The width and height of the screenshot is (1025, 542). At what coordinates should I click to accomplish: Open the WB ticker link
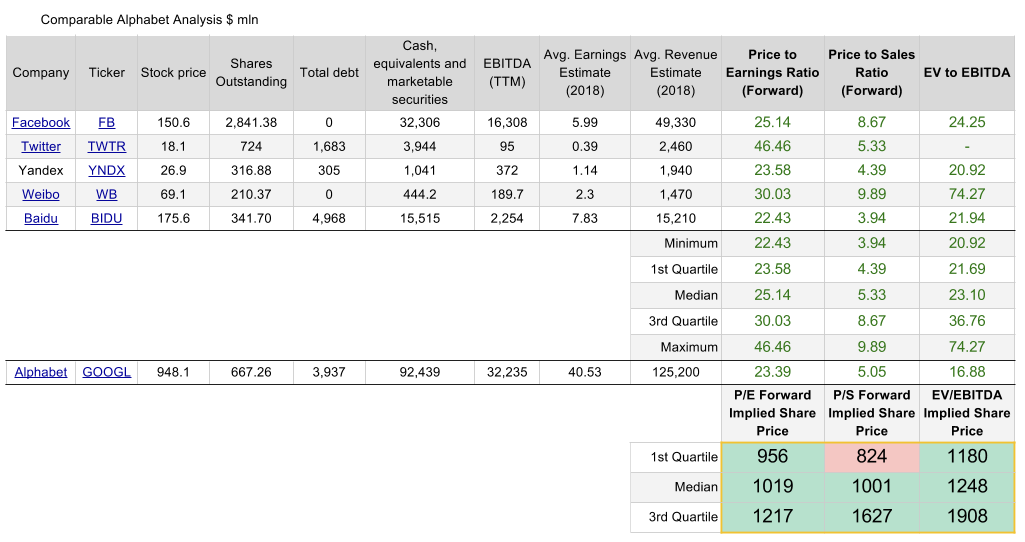106,195
